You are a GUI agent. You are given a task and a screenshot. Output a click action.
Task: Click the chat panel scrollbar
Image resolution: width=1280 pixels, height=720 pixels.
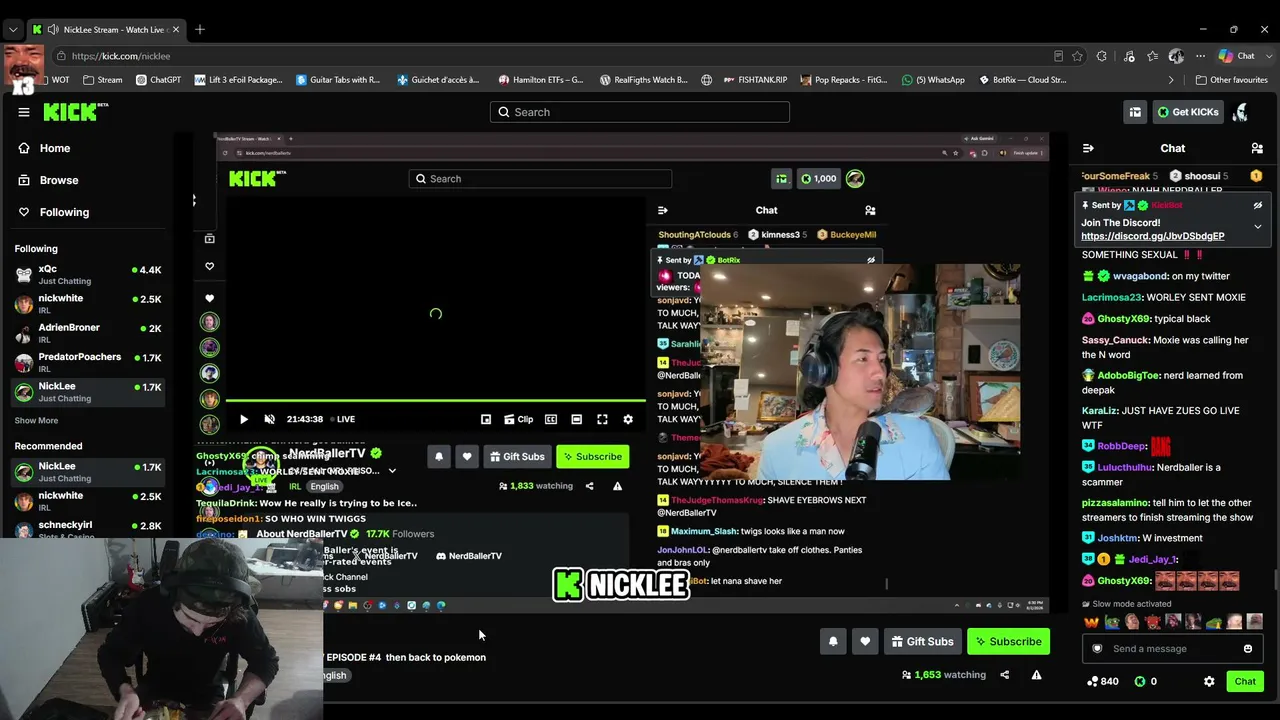tap(1275, 580)
